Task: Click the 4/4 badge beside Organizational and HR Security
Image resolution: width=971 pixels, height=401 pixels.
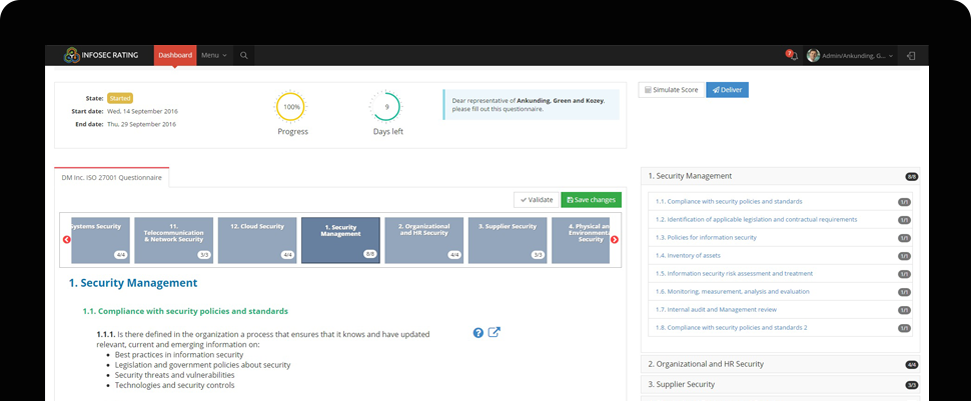Action: point(911,365)
